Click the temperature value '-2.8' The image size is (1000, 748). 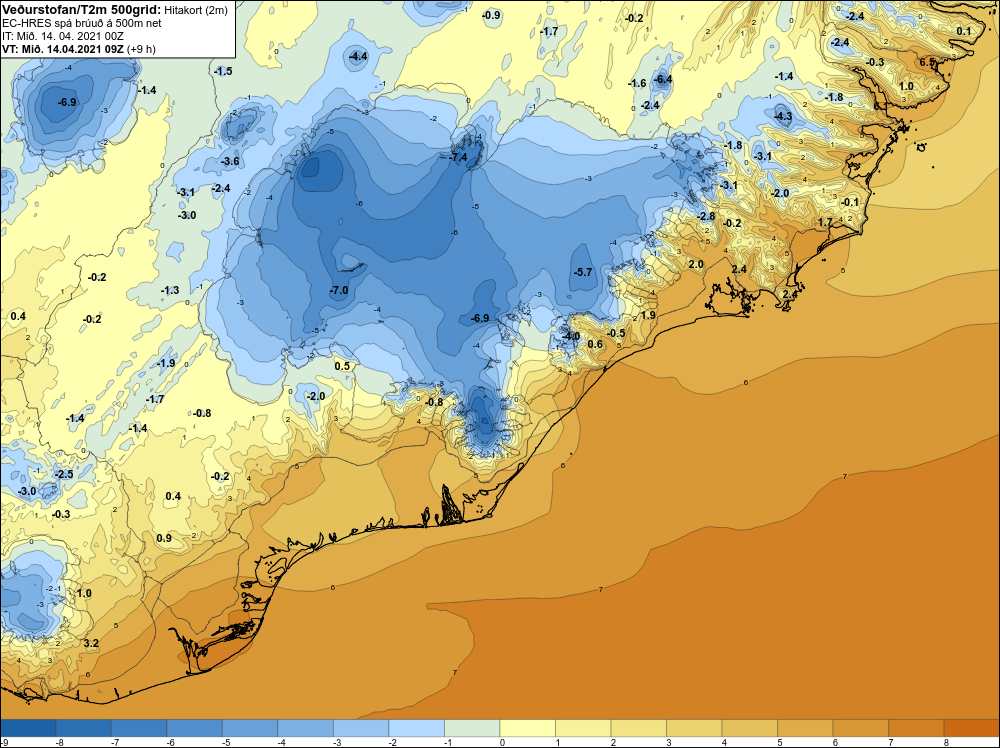[x=706, y=217]
